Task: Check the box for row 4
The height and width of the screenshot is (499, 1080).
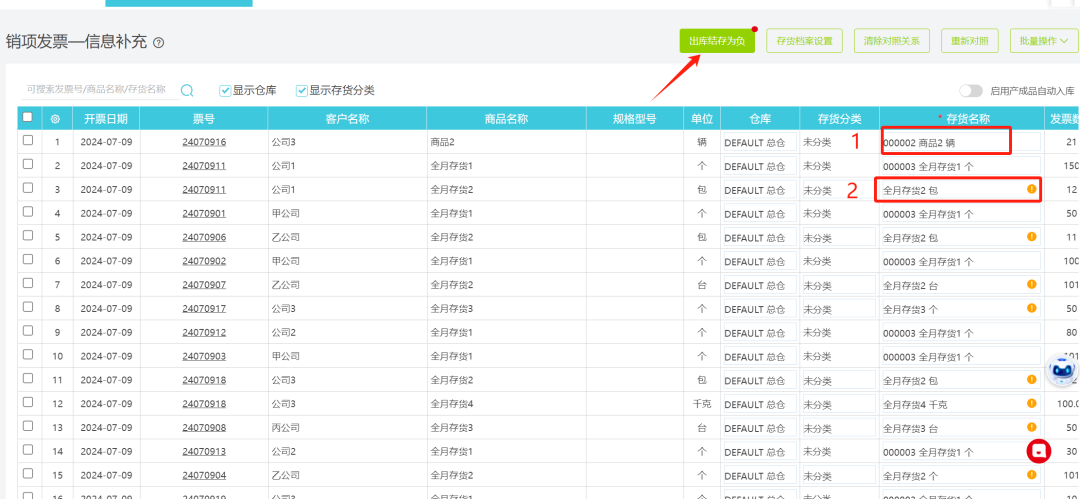Action: pos(28,212)
